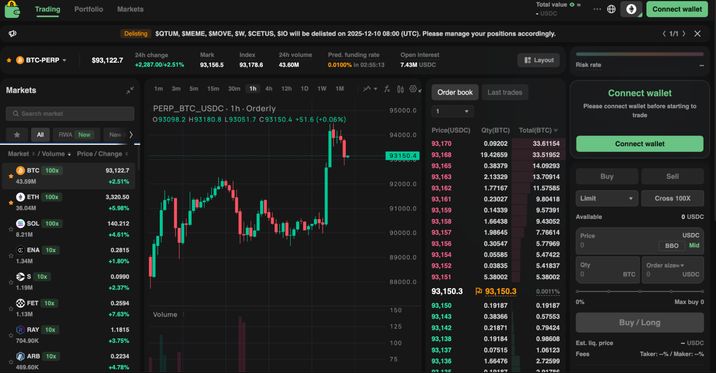The width and height of the screenshot is (716, 373).
Task: Click the RAY coin icon in the market list
Action: tap(21, 329)
